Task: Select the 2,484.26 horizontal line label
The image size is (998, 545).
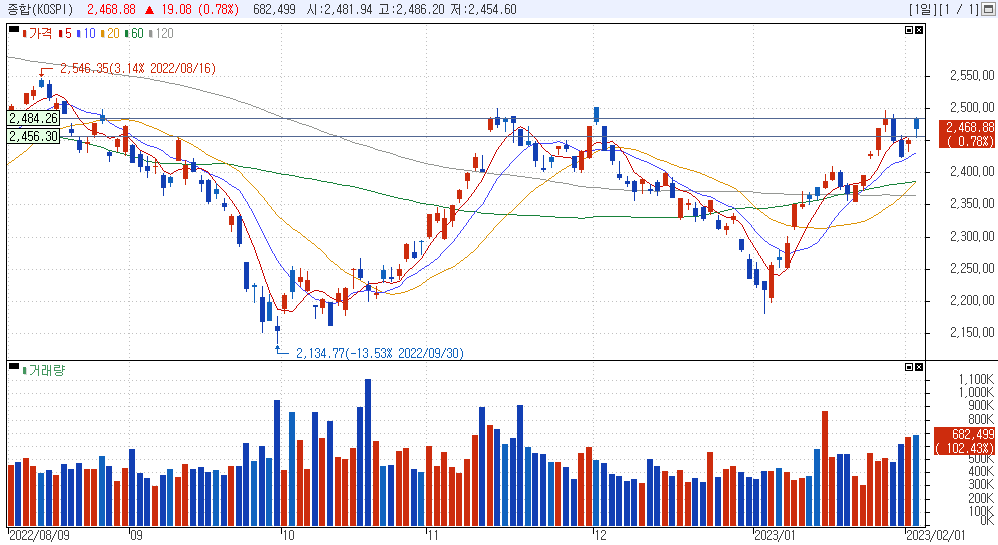Action: click(33, 118)
